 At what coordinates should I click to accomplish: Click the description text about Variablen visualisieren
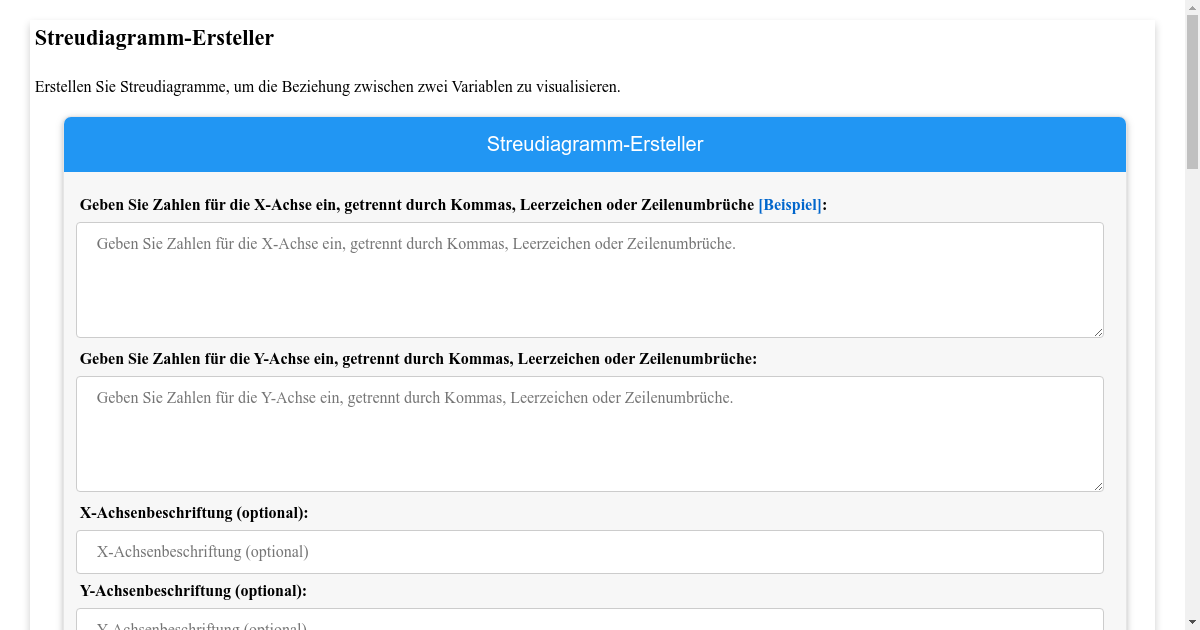tap(328, 86)
